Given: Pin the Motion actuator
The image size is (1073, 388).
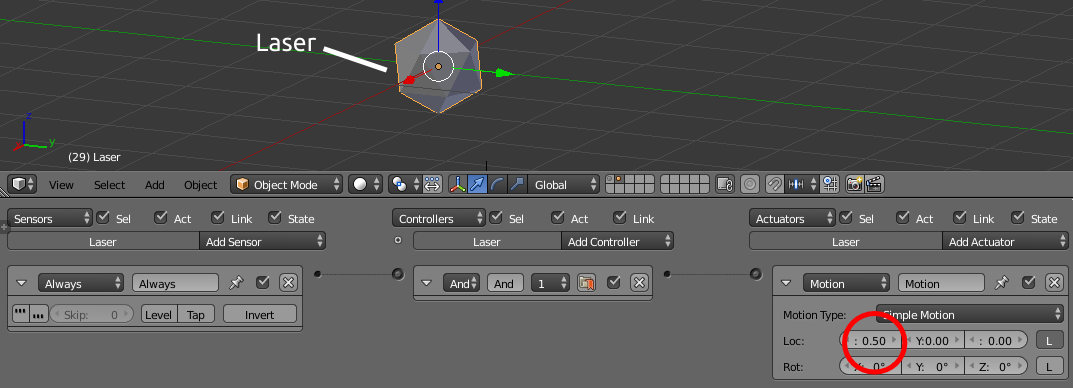Looking at the screenshot, I should [x=1002, y=283].
